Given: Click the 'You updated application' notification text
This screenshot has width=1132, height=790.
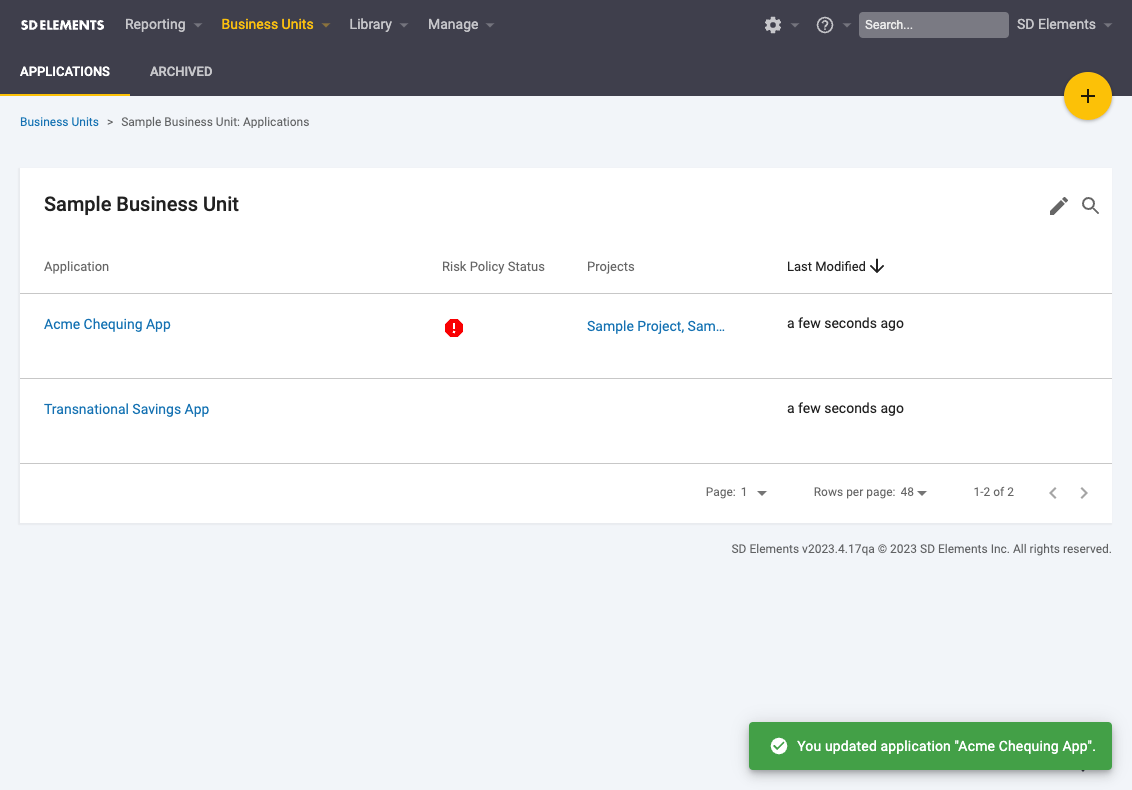Looking at the screenshot, I should pyautogui.click(x=946, y=746).
